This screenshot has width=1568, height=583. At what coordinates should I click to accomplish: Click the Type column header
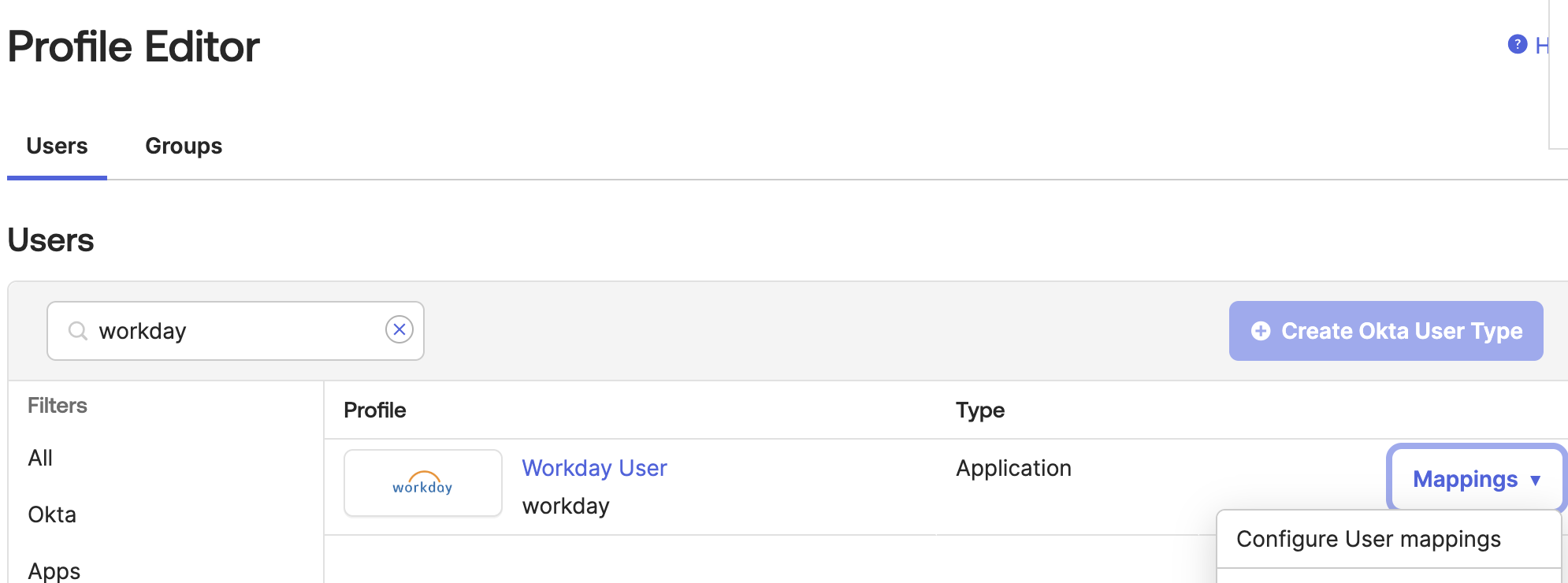click(980, 410)
